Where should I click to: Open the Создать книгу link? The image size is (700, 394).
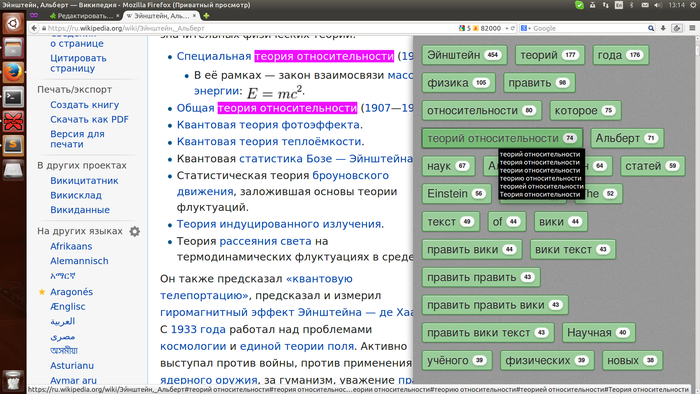click(84, 104)
